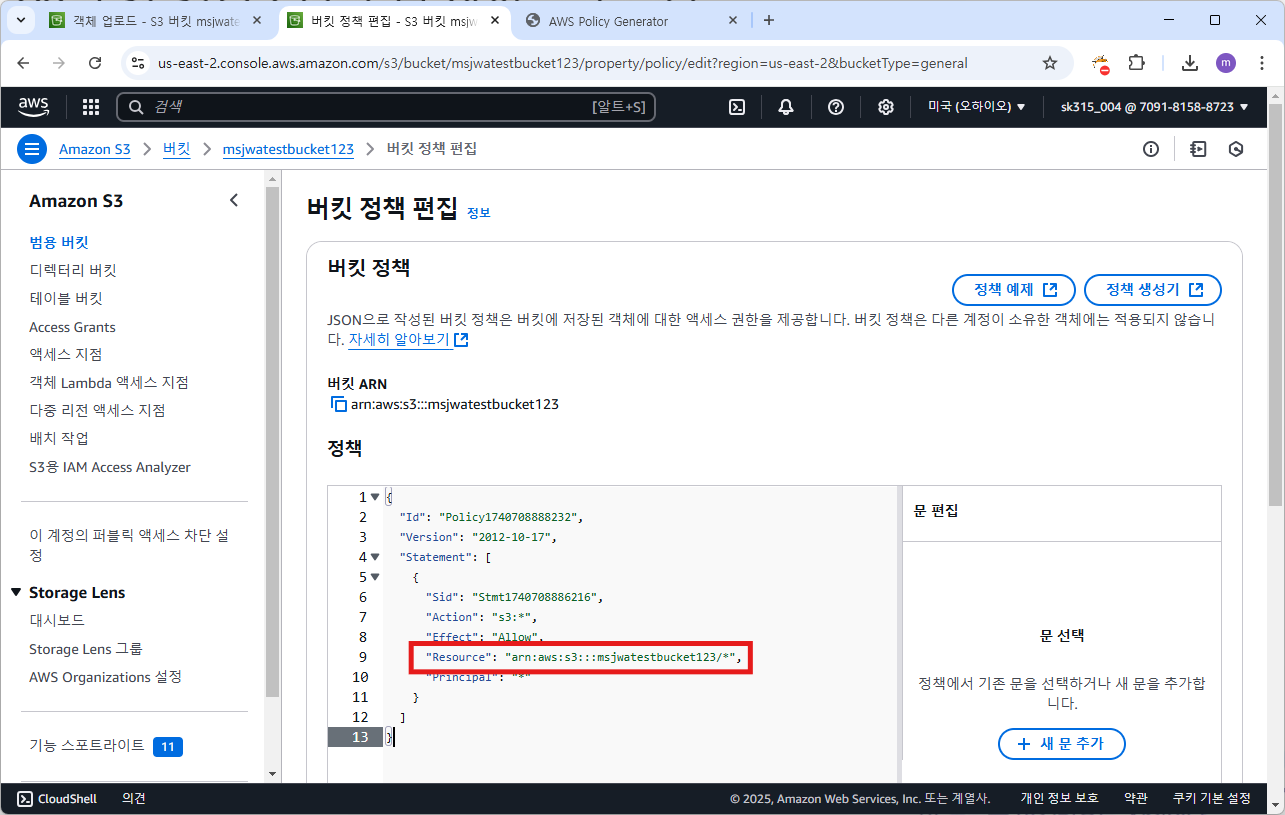Go to 버킷 breadcrumb link
This screenshot has width=1285, height=815.
click(176, 149)
